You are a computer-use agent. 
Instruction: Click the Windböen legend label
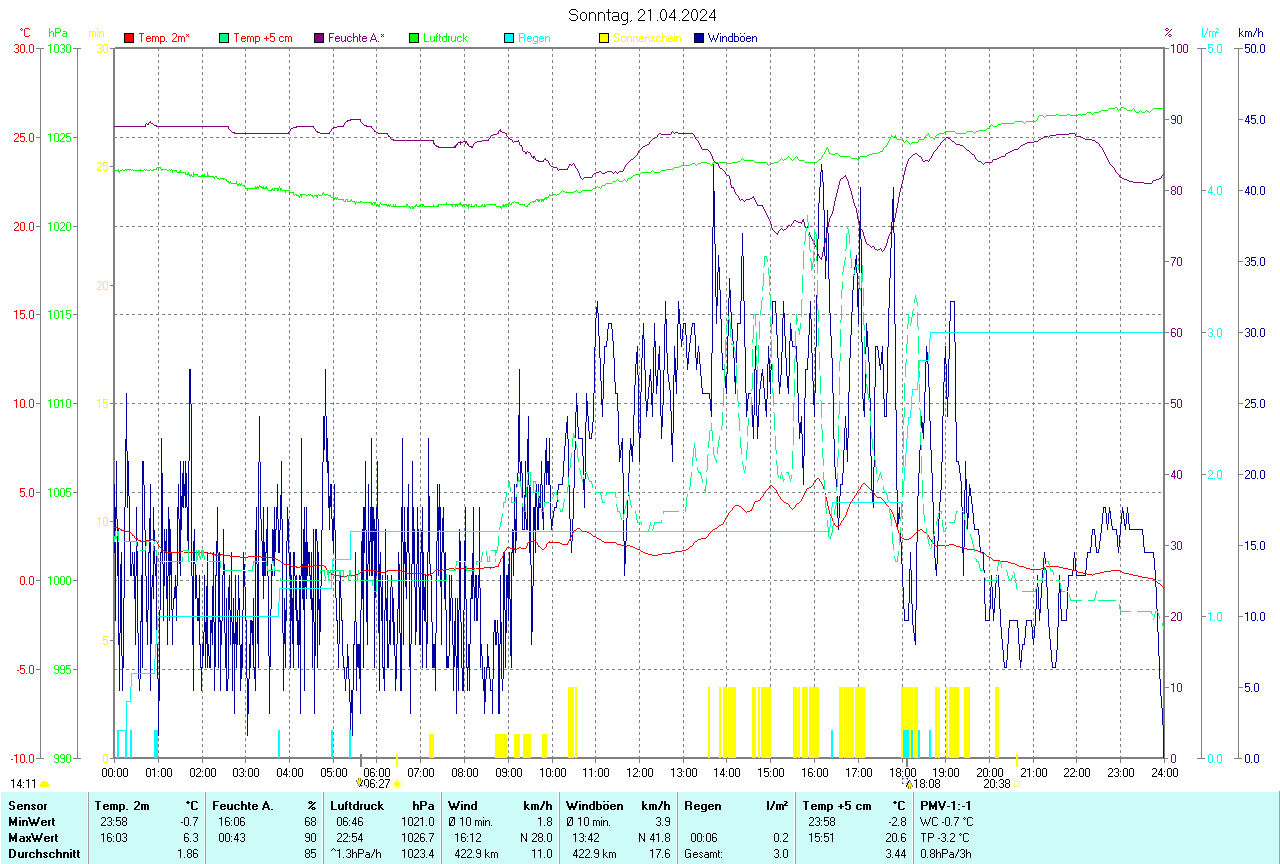732,38
